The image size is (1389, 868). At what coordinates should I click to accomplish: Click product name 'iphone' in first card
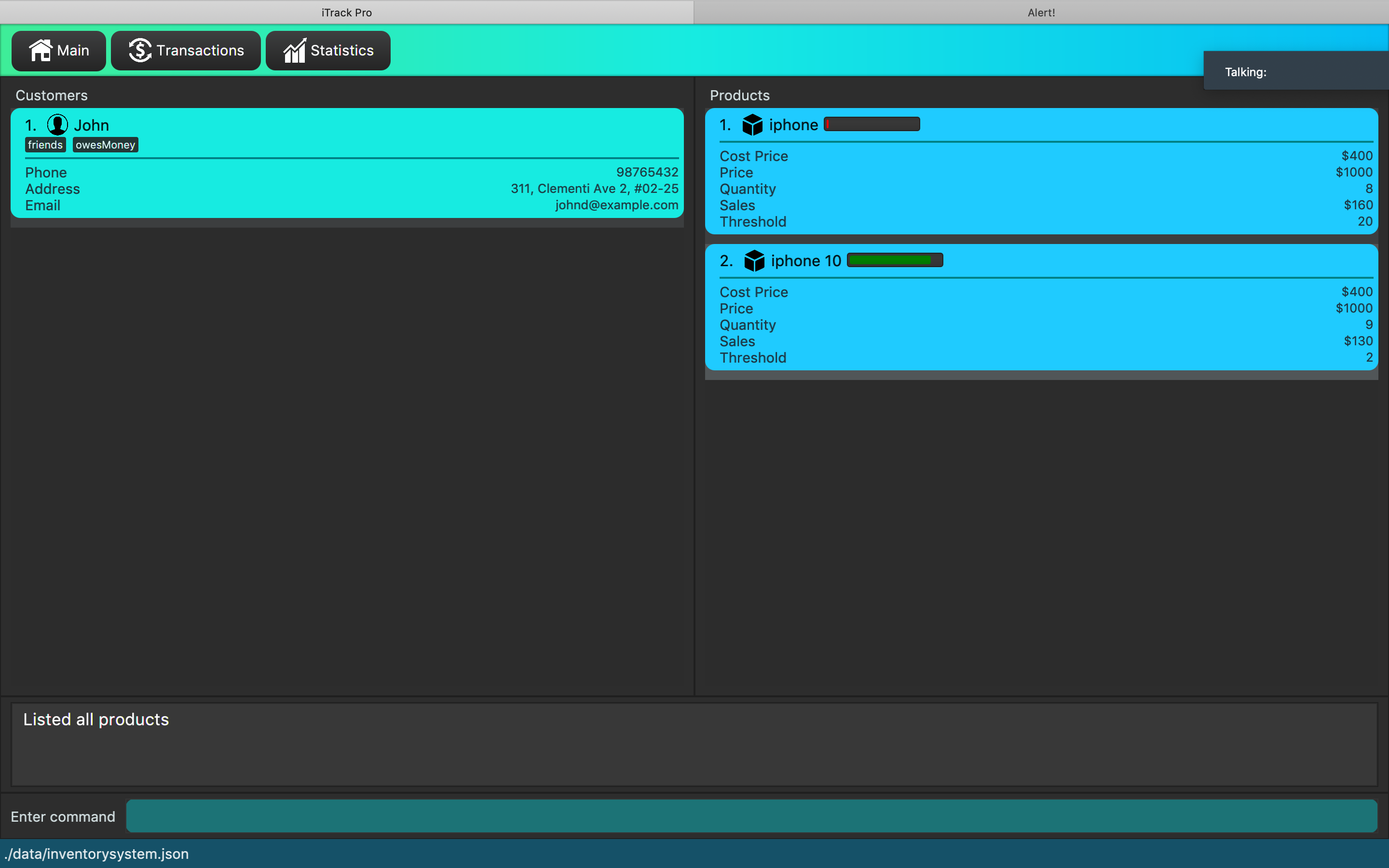point(793,124)
